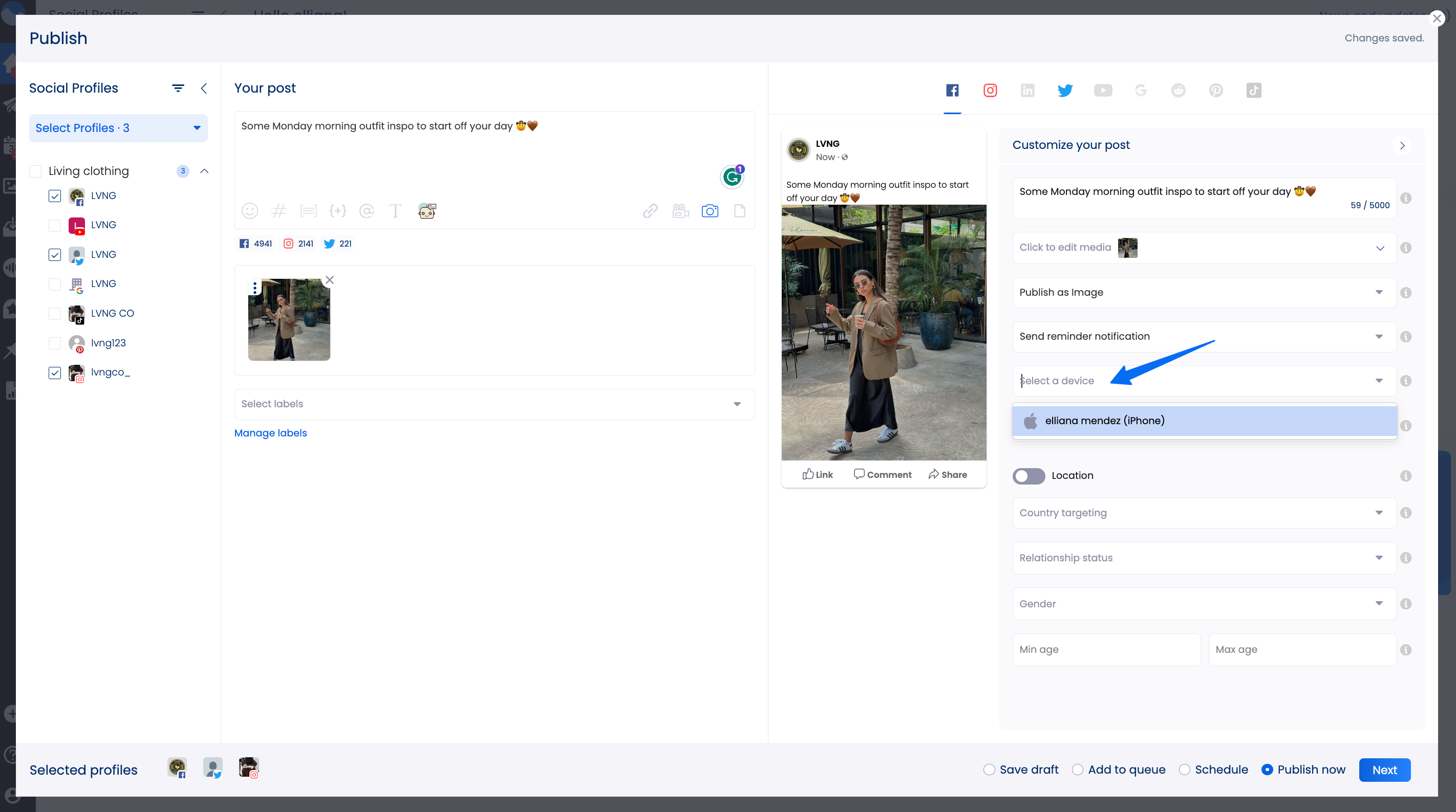Screen dimensions: 1456x812
Task: Show info for Location option
Action: [1406, 476]
